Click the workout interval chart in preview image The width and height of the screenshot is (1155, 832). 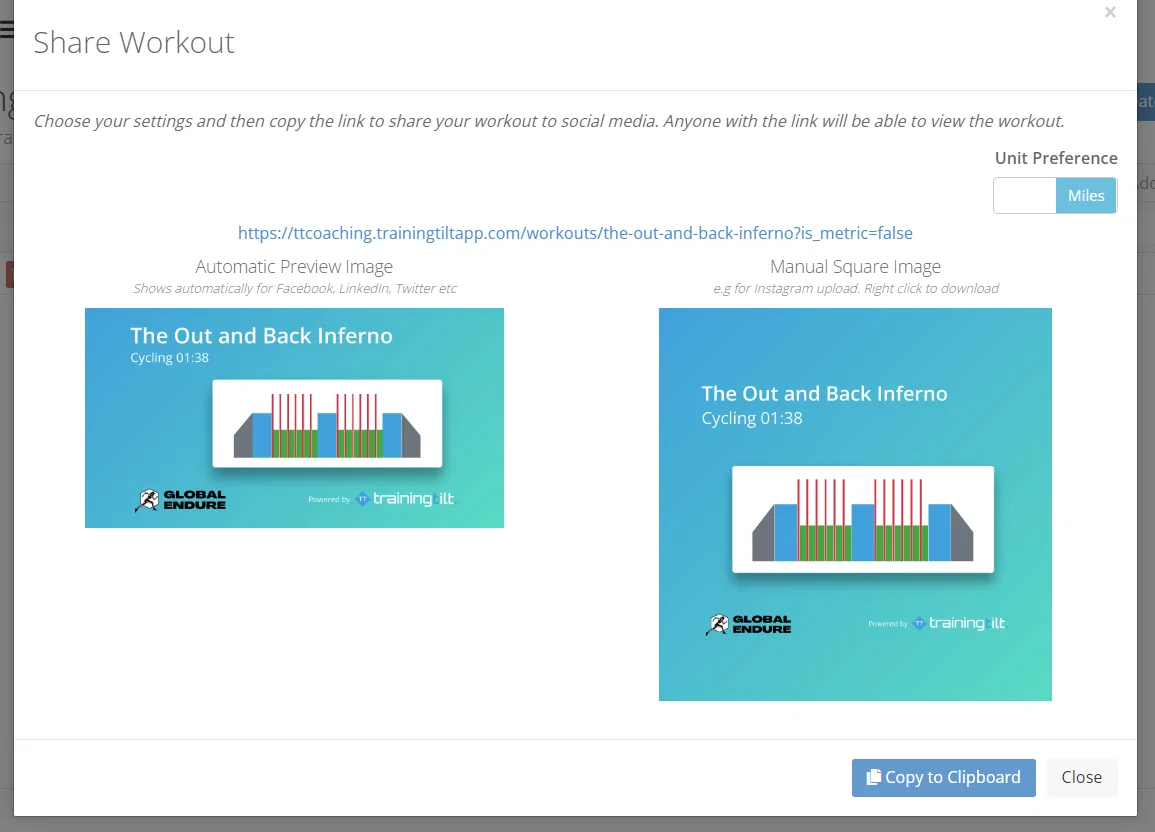tap(327, 423)
